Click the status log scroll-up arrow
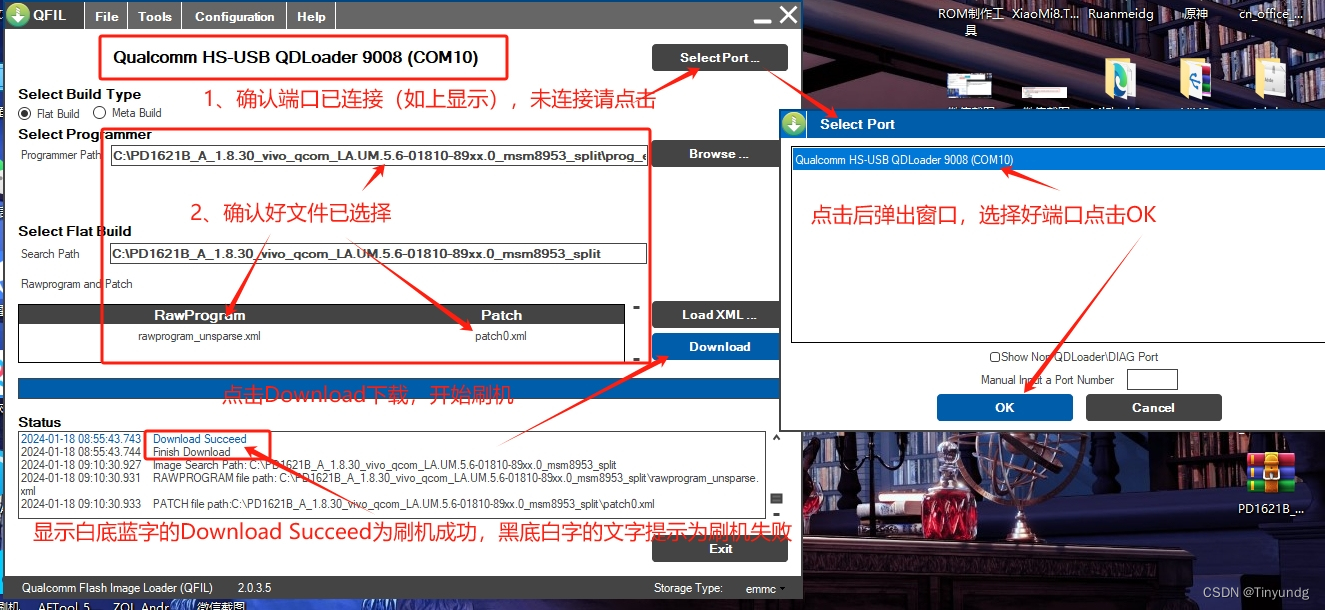This screenshot has width=1325, height=610. click(x=775, y=439)
